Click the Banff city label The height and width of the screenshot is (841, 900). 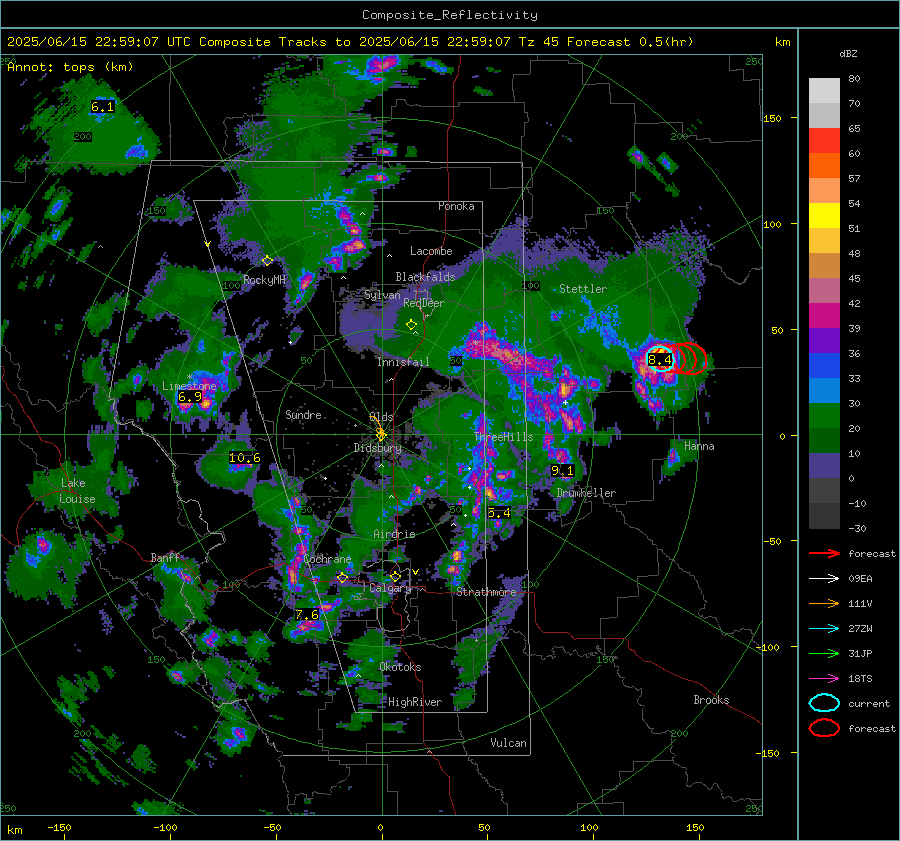165,557
